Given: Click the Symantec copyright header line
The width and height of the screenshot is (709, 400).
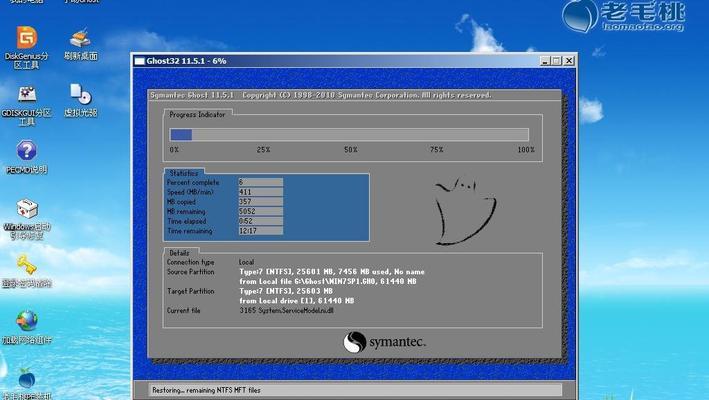Looking at the screenshot, I should pos(321,95).
